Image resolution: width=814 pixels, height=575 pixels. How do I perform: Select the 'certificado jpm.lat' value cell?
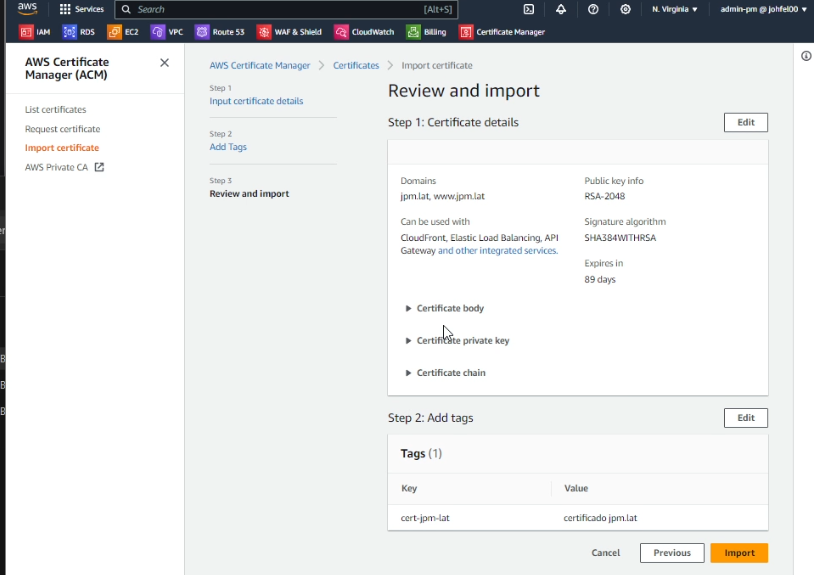(x=600, y=518)
